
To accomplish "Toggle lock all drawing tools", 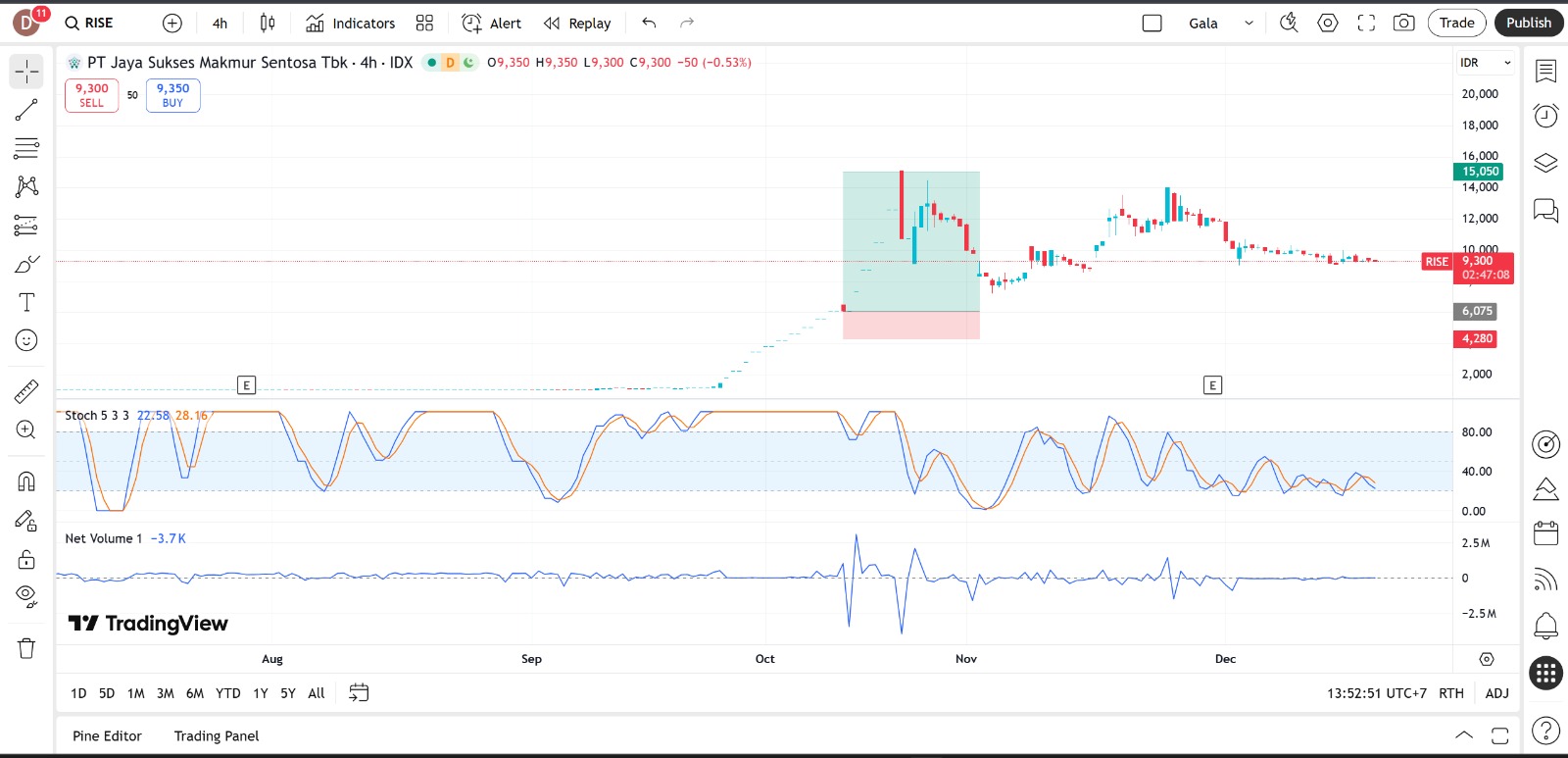I will coord(26,559).
